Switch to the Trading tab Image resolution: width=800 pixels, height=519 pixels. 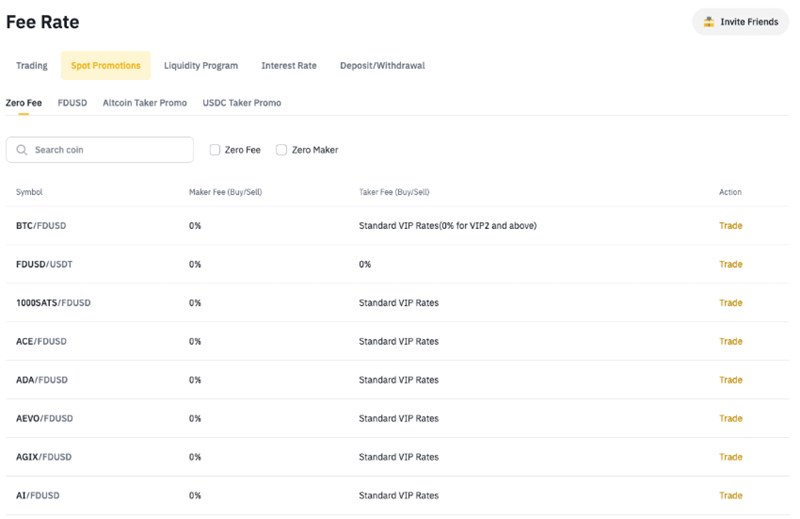(32, 66)
